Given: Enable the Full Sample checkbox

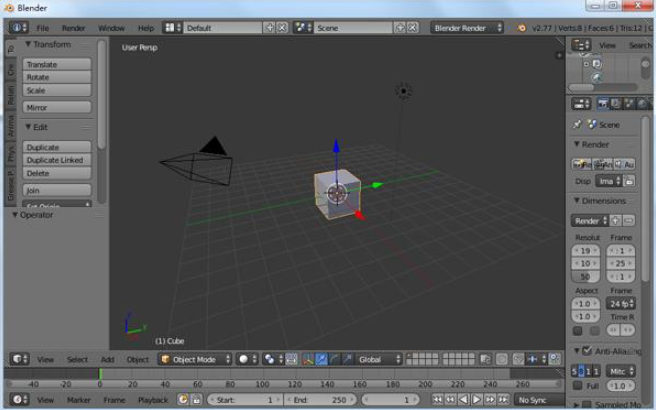Looking at the screenshot, I should (577, 385).
